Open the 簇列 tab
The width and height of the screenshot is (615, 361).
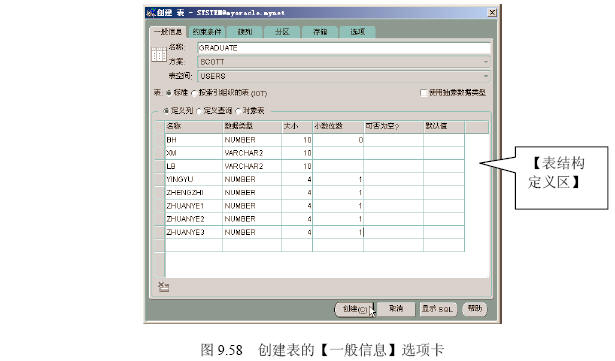[x=245, y=32]
